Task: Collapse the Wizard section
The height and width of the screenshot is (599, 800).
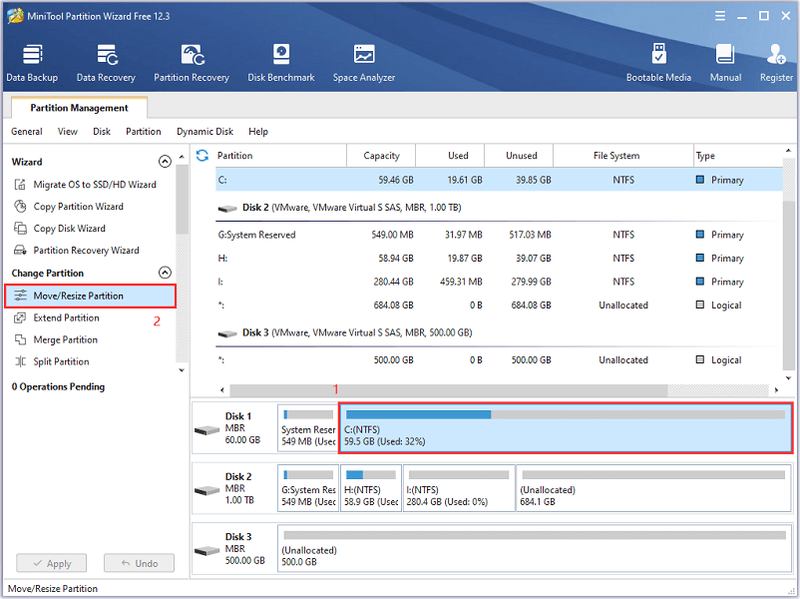Action: tap(165, 162)
